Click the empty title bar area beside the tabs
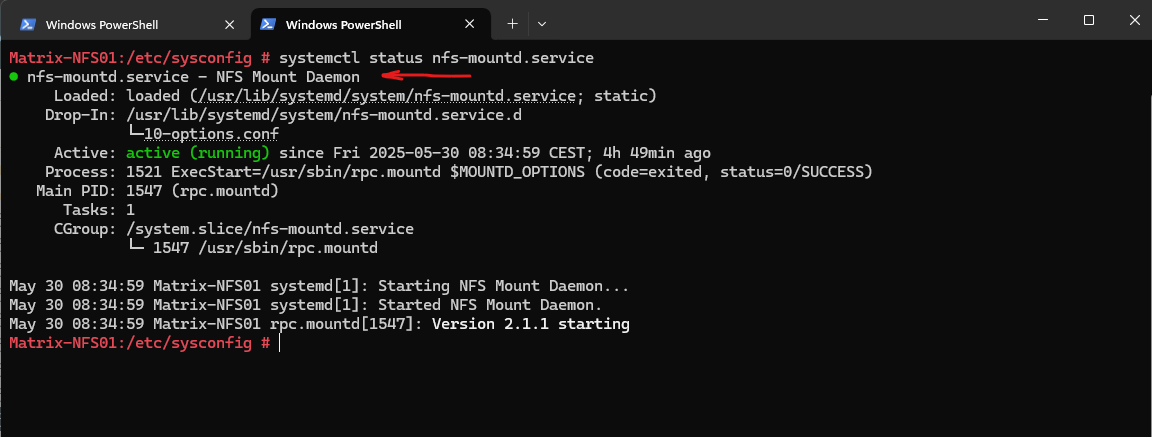Image resolution: width=1152 pixels, height=437 pixels. coord(786,22)
